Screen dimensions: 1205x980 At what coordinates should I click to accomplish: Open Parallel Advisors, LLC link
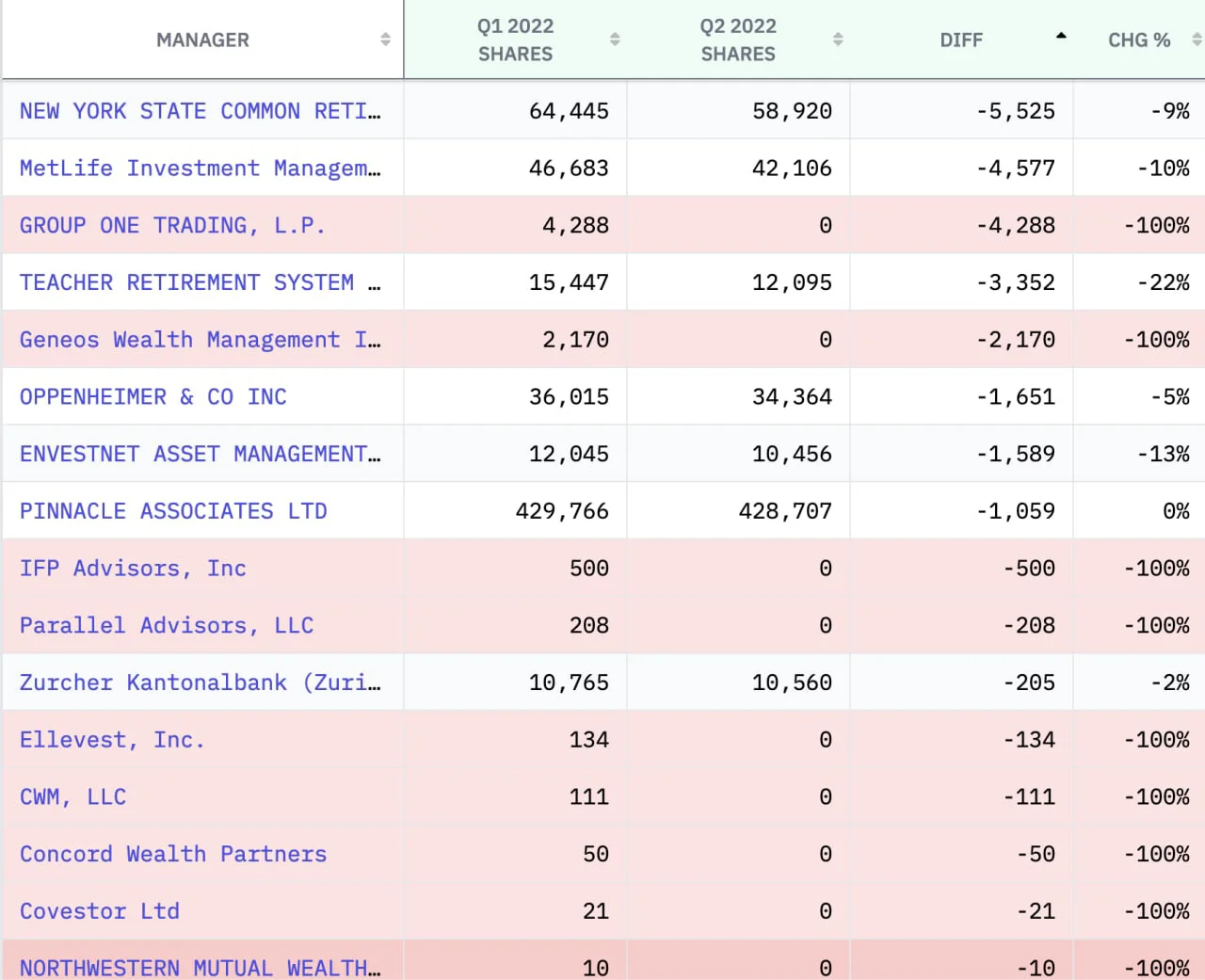click(x=167, y=626)
